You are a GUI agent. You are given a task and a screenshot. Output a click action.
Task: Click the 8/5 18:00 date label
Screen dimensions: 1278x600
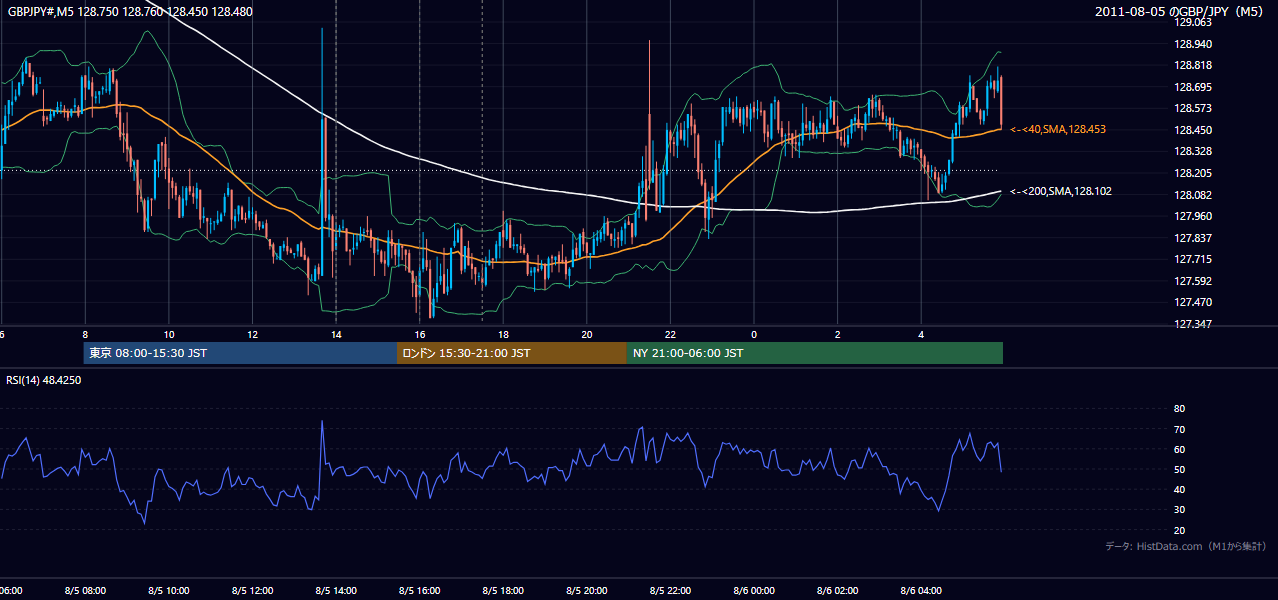(x=503, y=591)
